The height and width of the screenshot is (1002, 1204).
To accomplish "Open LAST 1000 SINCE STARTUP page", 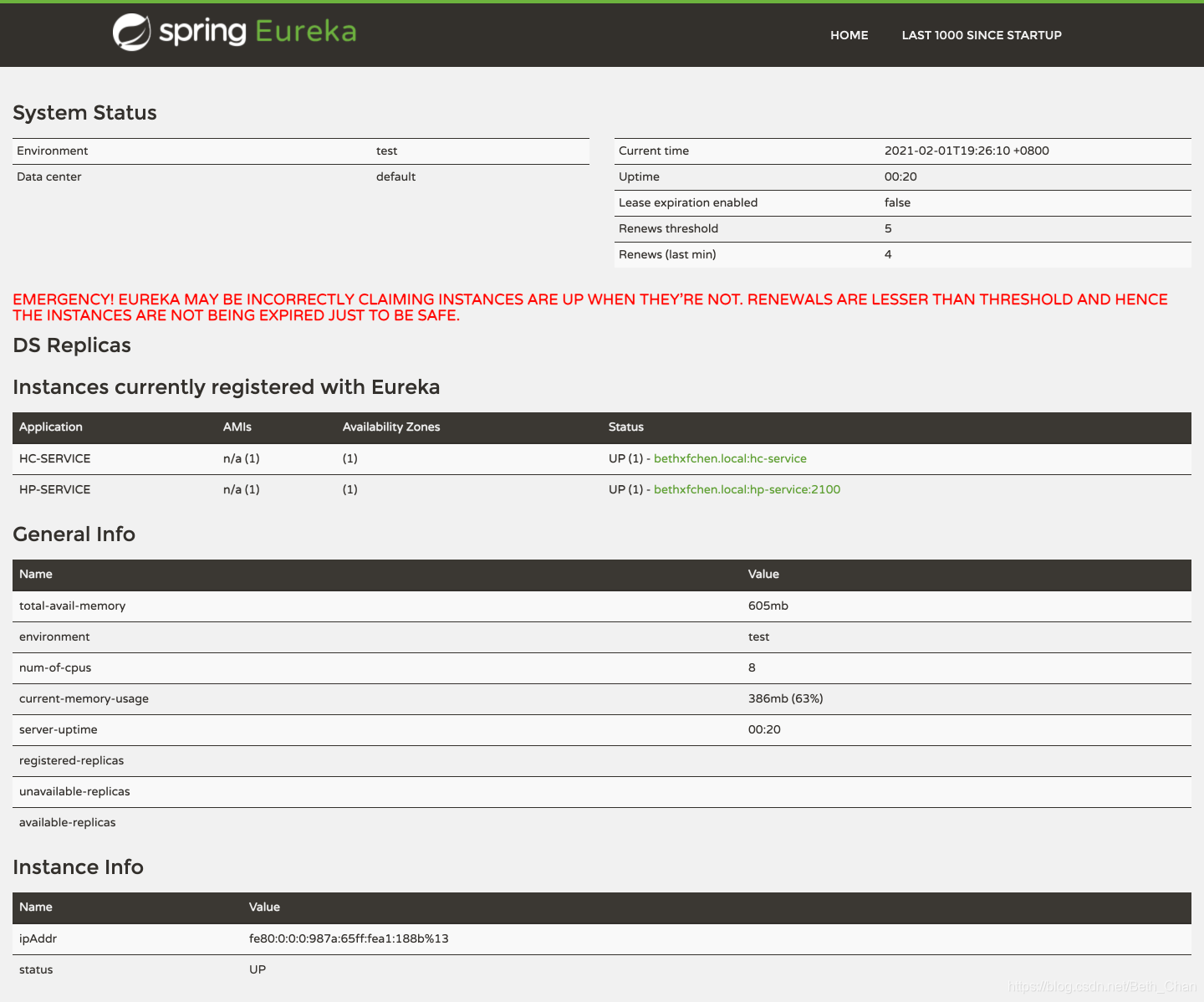I will (x=982, y=35).
